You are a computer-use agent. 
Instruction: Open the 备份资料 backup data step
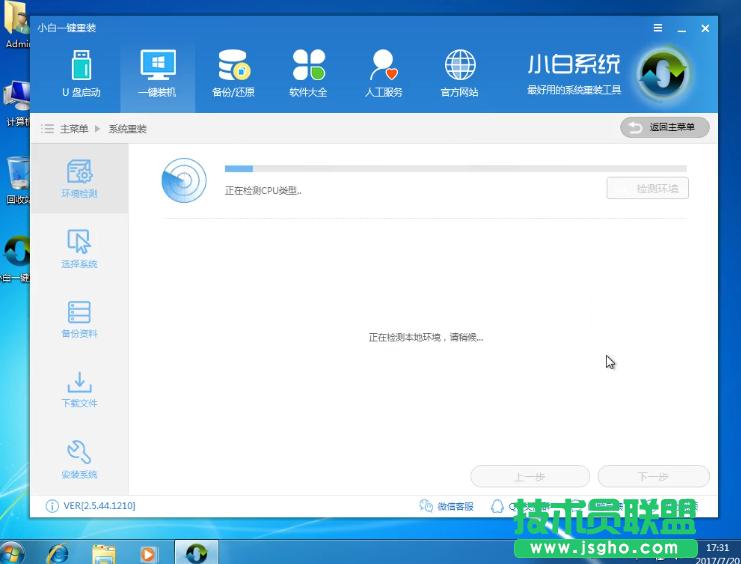[x=79, y=319]
